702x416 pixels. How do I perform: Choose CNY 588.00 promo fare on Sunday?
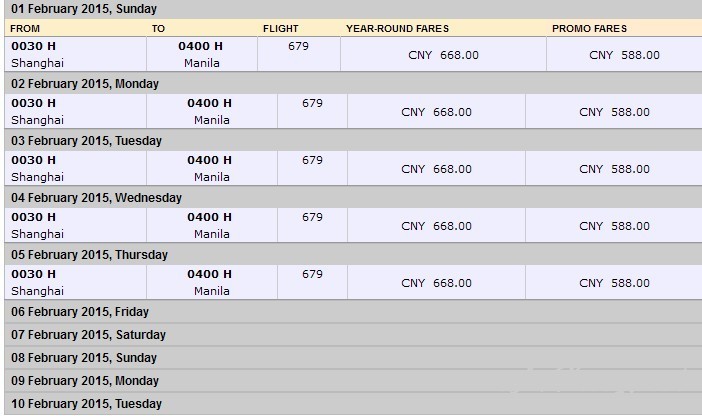pyautogui.click(x=624, y=55)
